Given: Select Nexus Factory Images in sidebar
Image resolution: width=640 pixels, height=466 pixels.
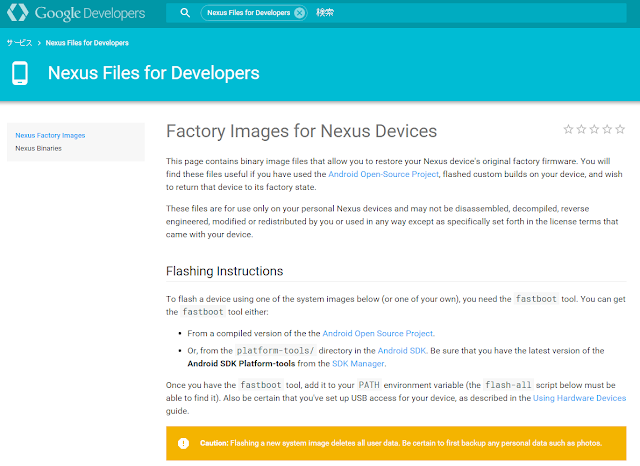Looking at the screenshot, I should tap(50, 135).
